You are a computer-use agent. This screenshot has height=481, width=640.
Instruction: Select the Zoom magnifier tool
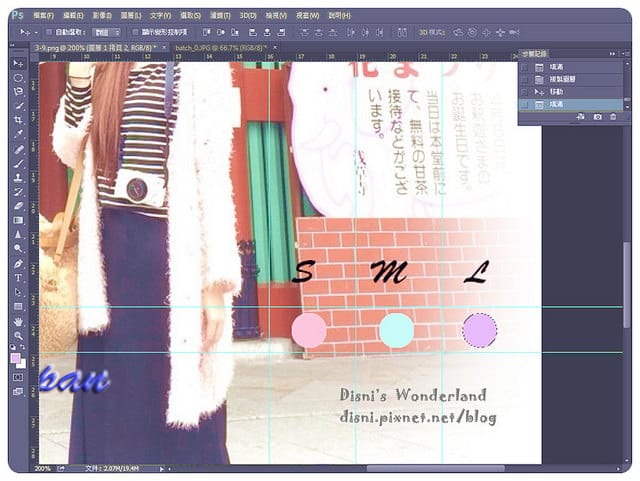click(18, 336)
